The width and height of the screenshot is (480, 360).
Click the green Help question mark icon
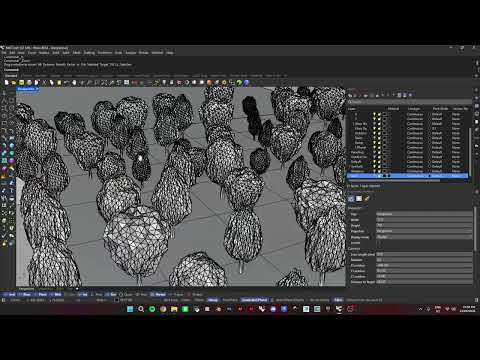tap(239, 82)
